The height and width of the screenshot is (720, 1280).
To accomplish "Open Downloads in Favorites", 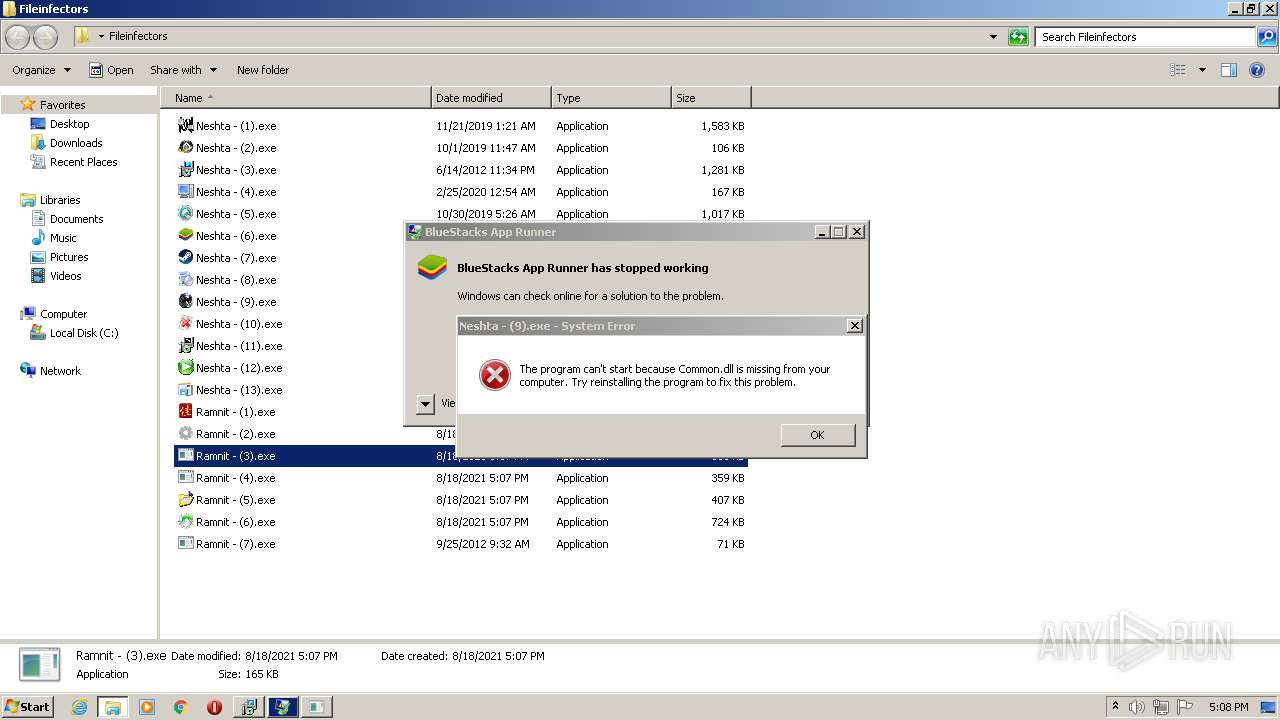I will [x=76, y=143].
